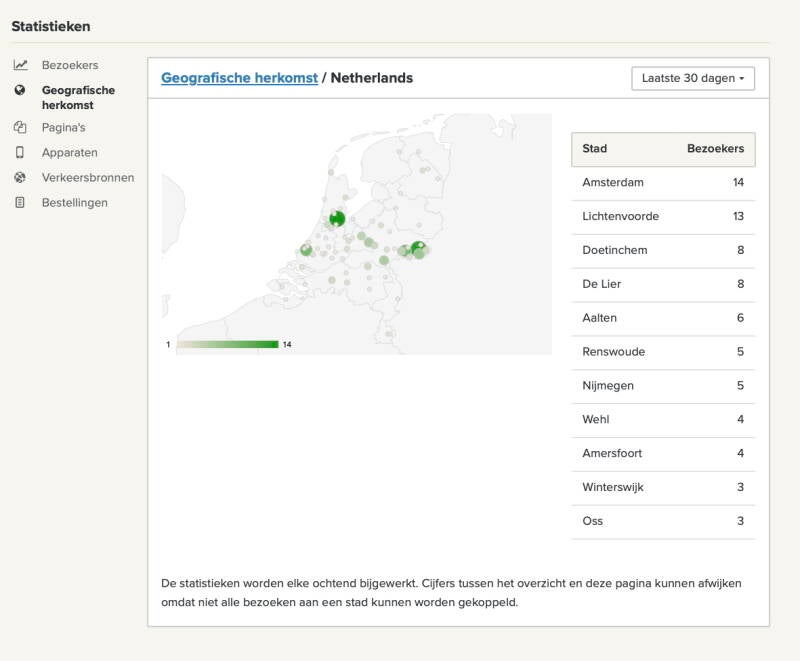Click the dark green Amsterdam map bubble
Viewport: 800px width, 661px height.
[x=337, y=218]
